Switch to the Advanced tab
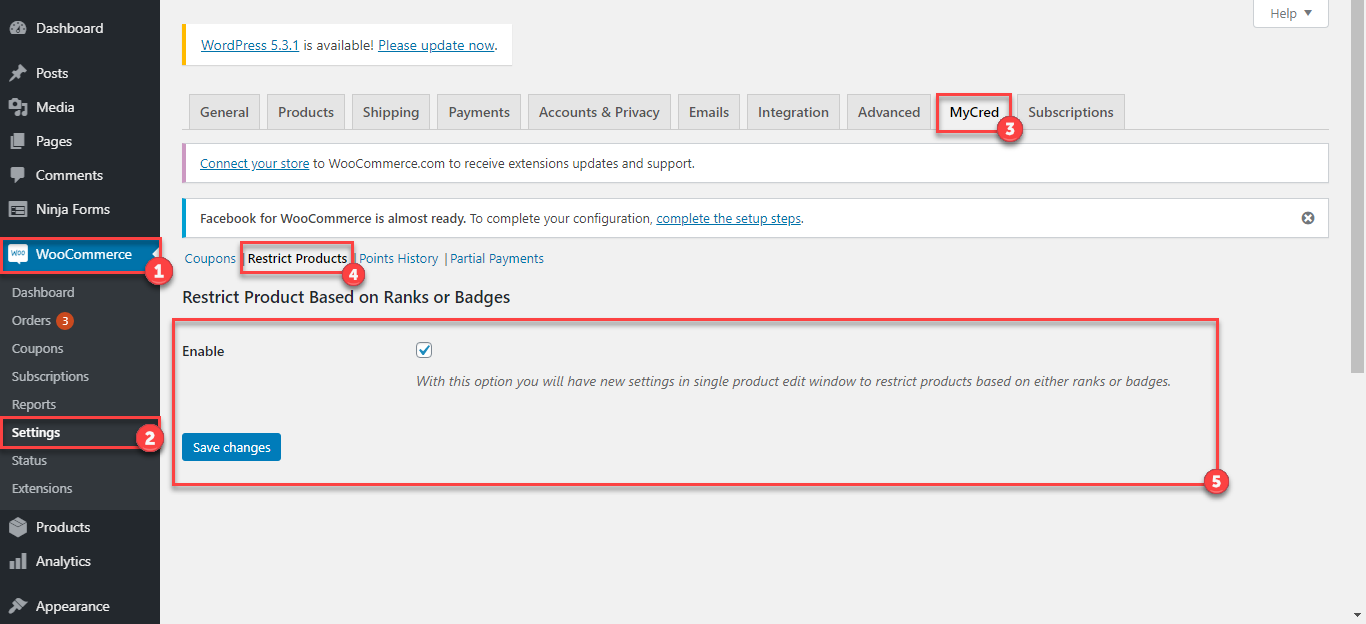This screenshot has height=624, width=1366. click(x=889, y=112)
